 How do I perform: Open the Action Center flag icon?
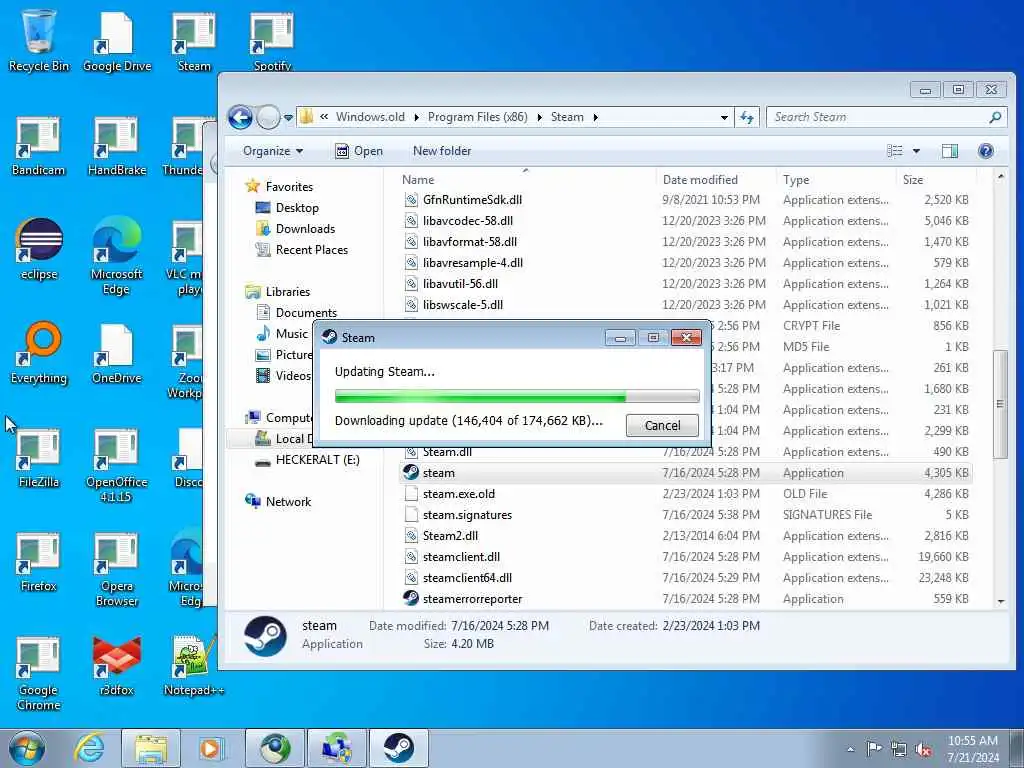point(874,750)
